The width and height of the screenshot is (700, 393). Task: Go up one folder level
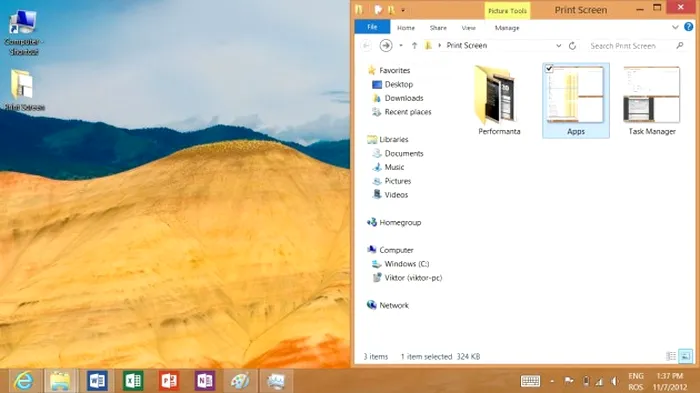[414, 46]
